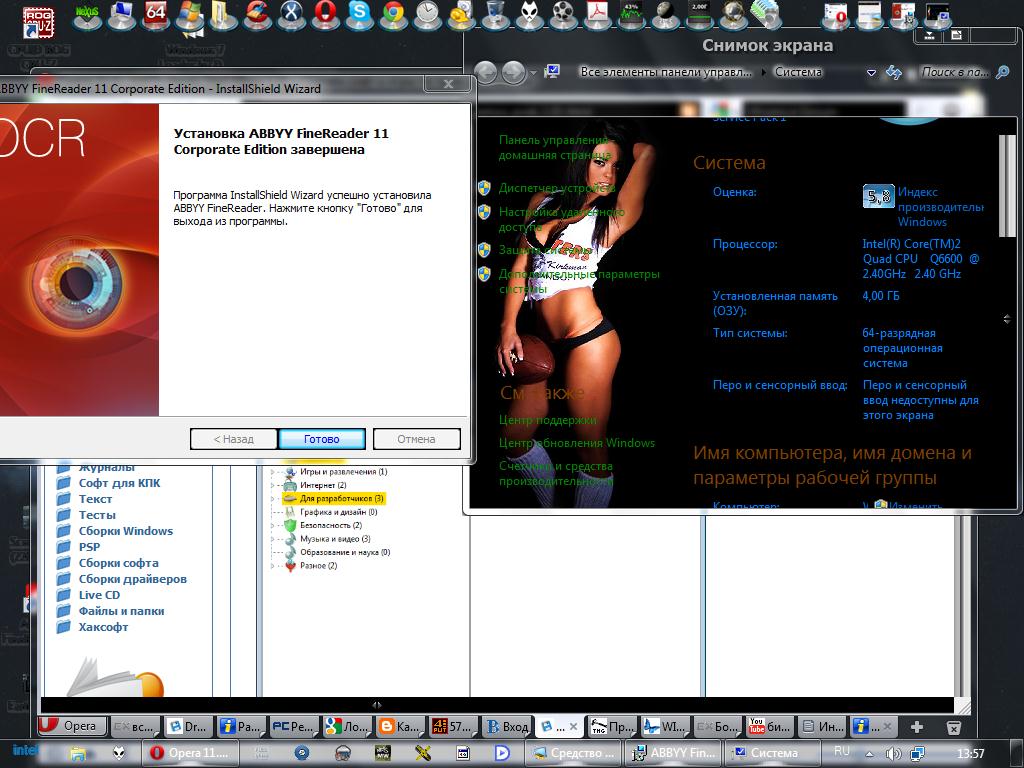The width and height of the screenshot is (1024, 768).
Task: Open the folder icon in the dock
Action: point(223,14)
